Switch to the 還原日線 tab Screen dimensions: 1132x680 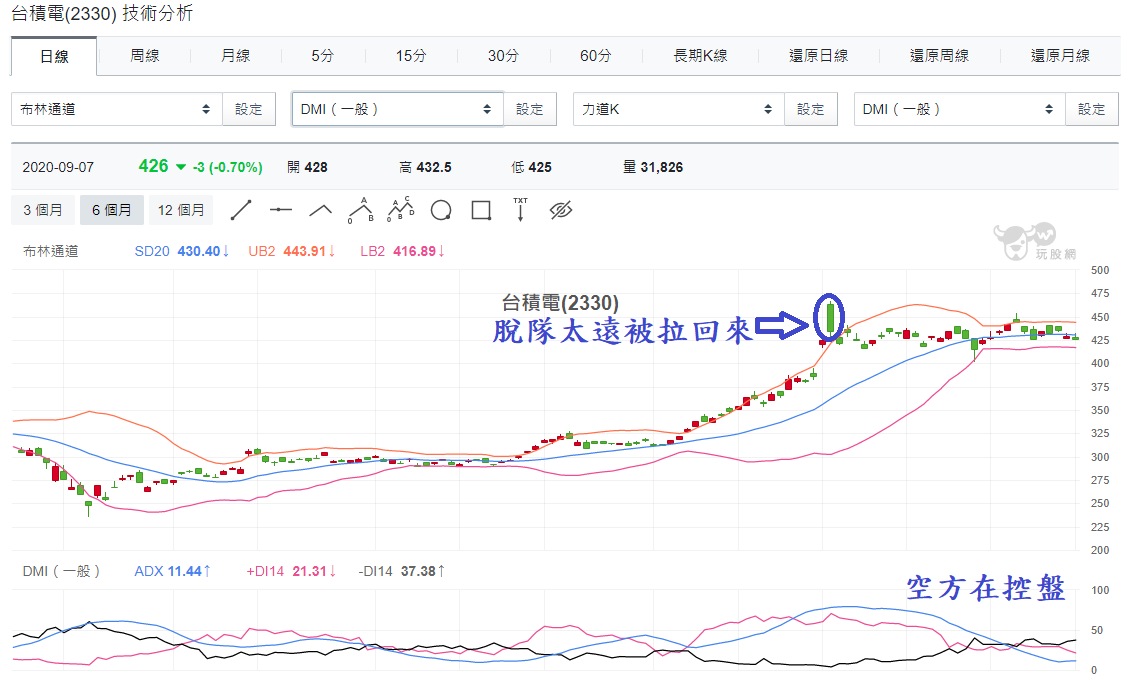[x=819, y=56]
